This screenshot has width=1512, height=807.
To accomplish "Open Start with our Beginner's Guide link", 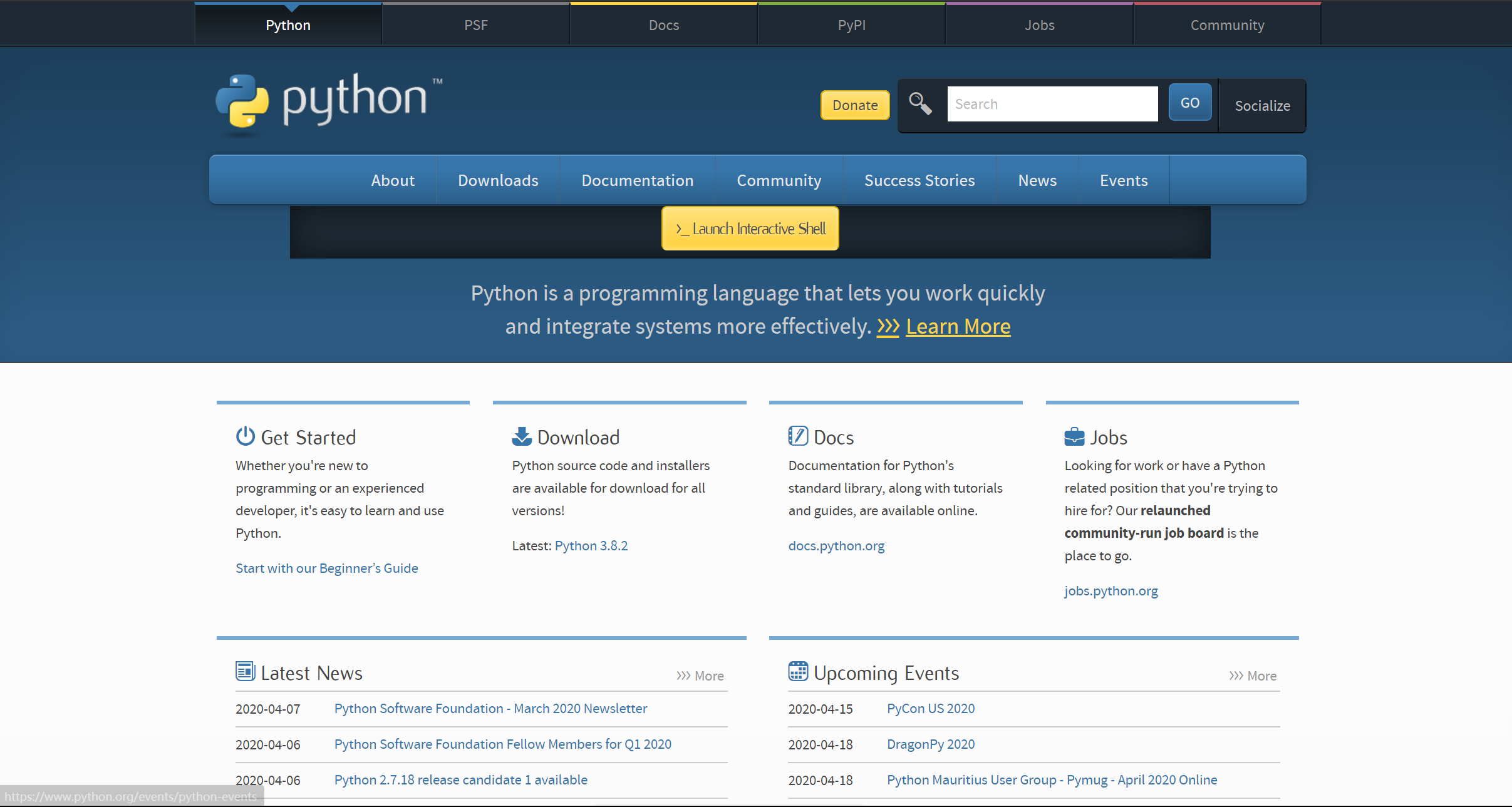I will (326, 568).
